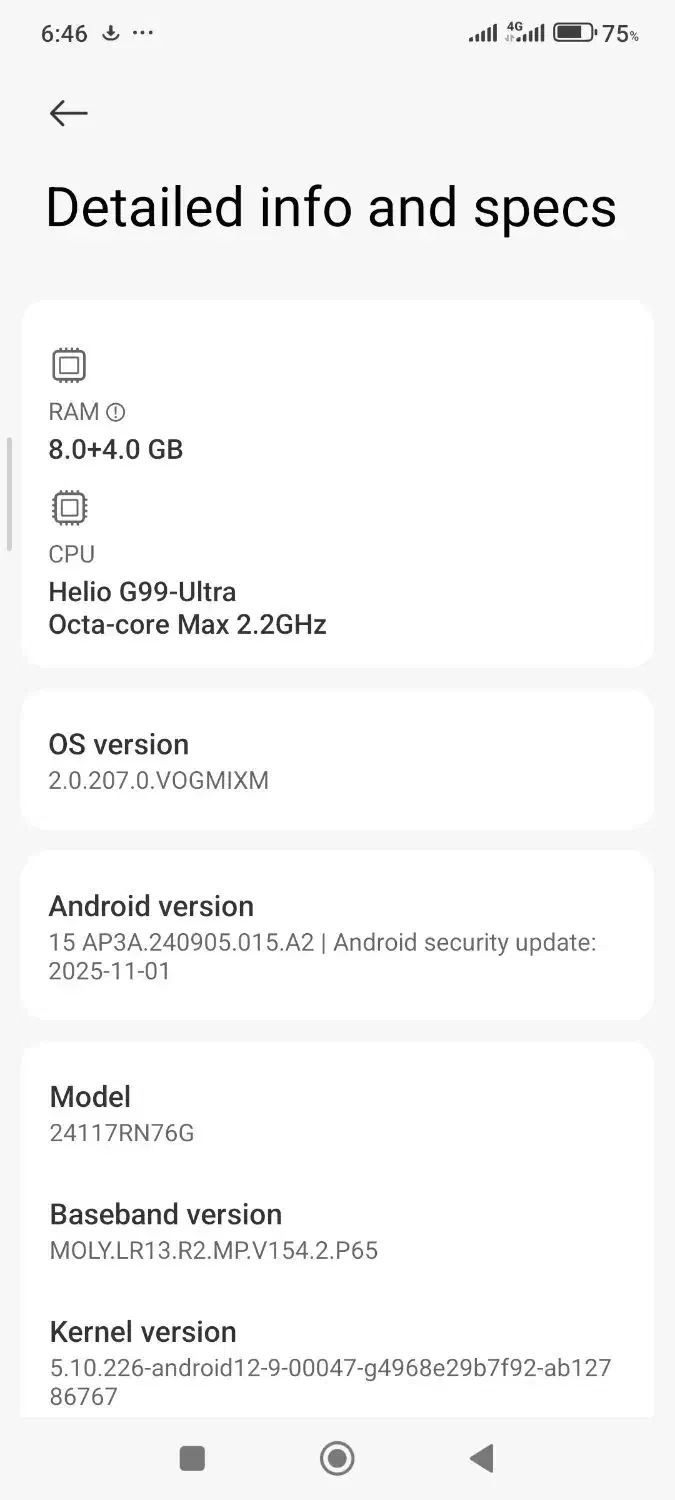
Task: Tap the download indicator in status bar
Action: click(111, 33)
